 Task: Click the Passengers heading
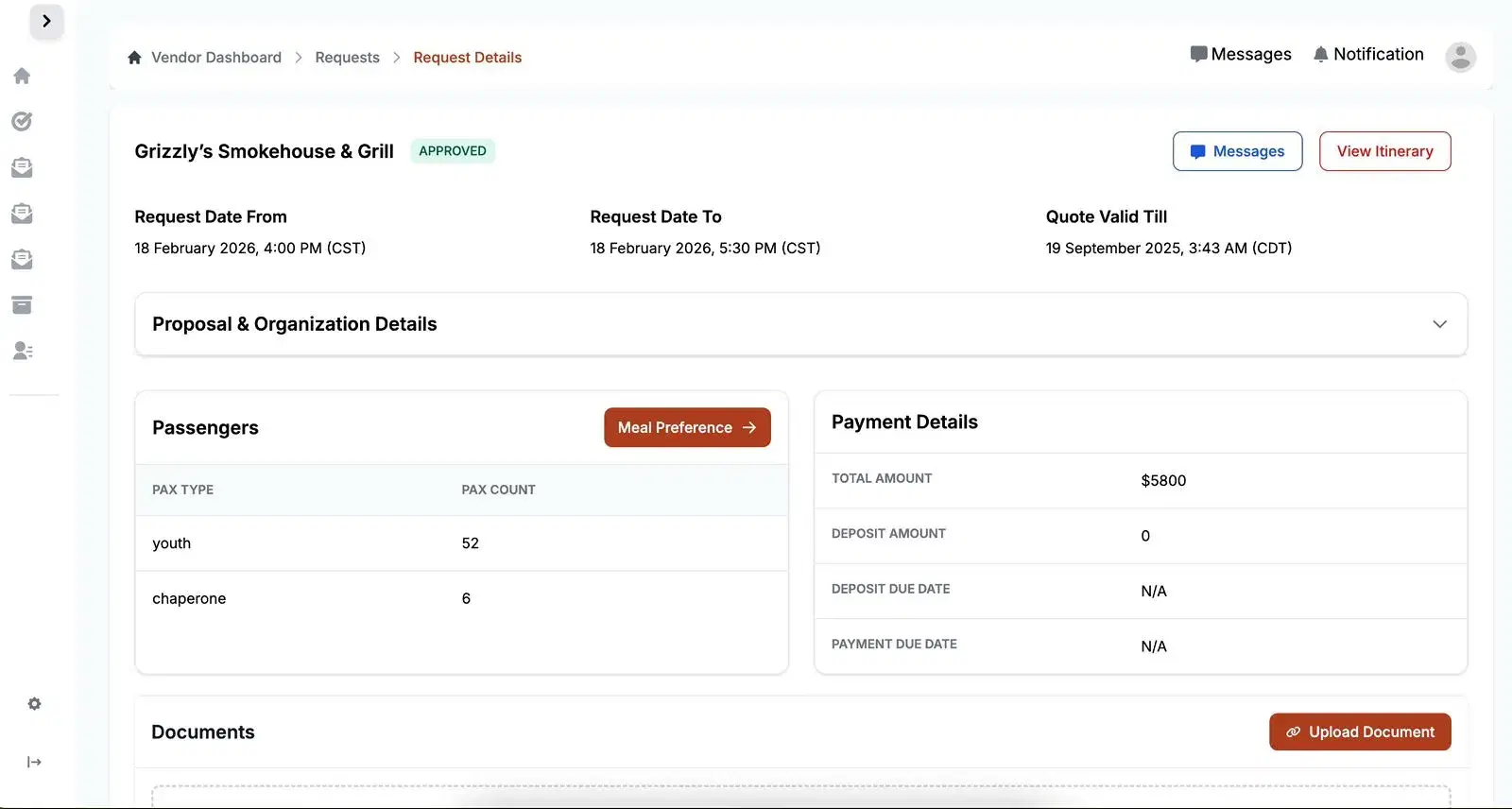pos(205,427)
